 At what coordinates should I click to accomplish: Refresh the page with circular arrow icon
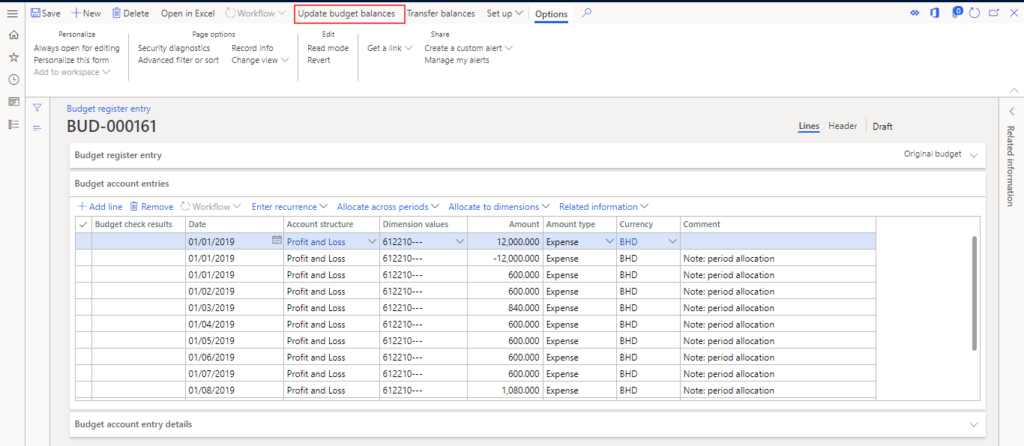(974, 13)
